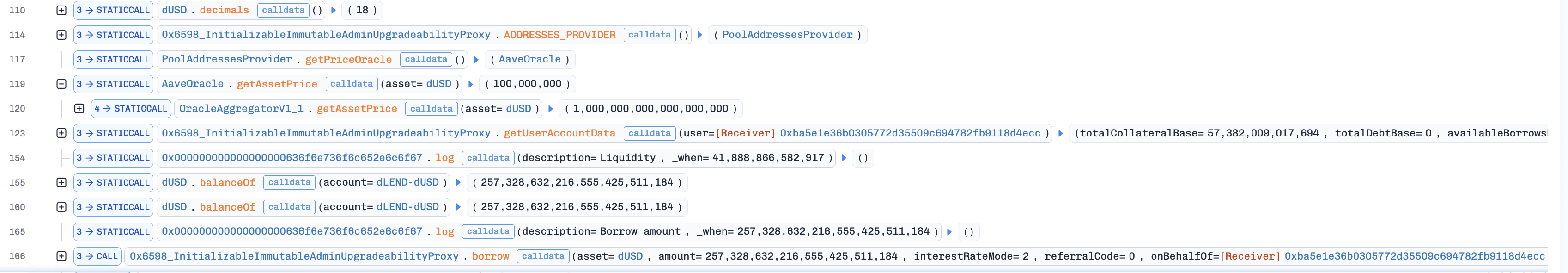Open the OracleAggregatorV1_1 contract link

(x=241, y=108)
